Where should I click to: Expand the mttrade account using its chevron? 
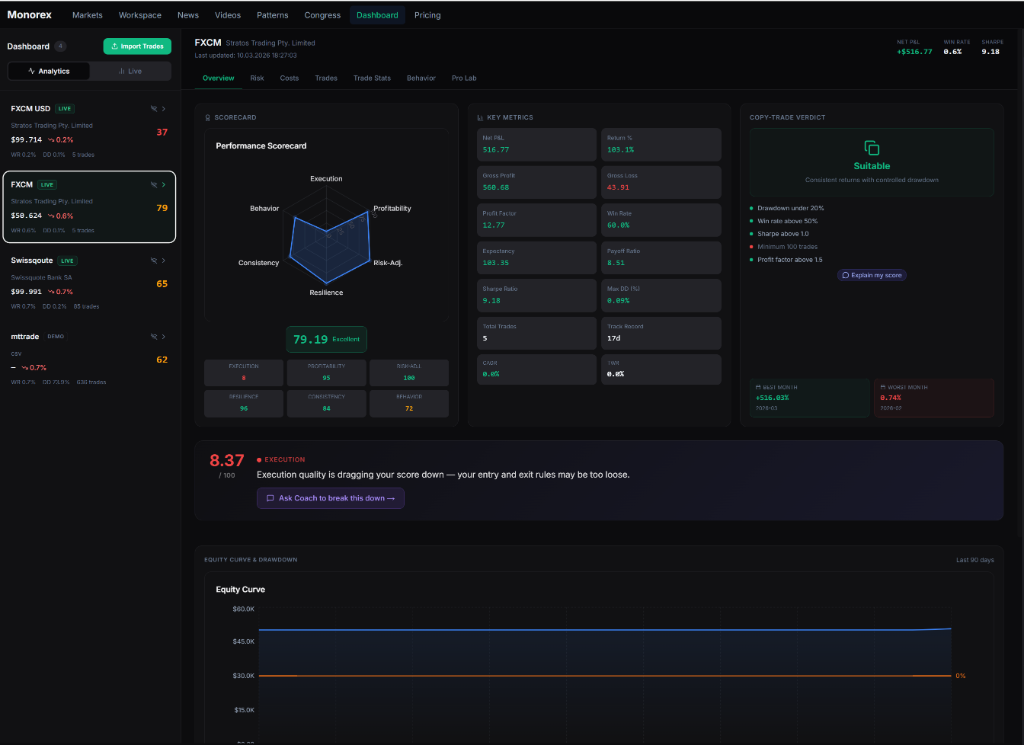click(162, 336)
